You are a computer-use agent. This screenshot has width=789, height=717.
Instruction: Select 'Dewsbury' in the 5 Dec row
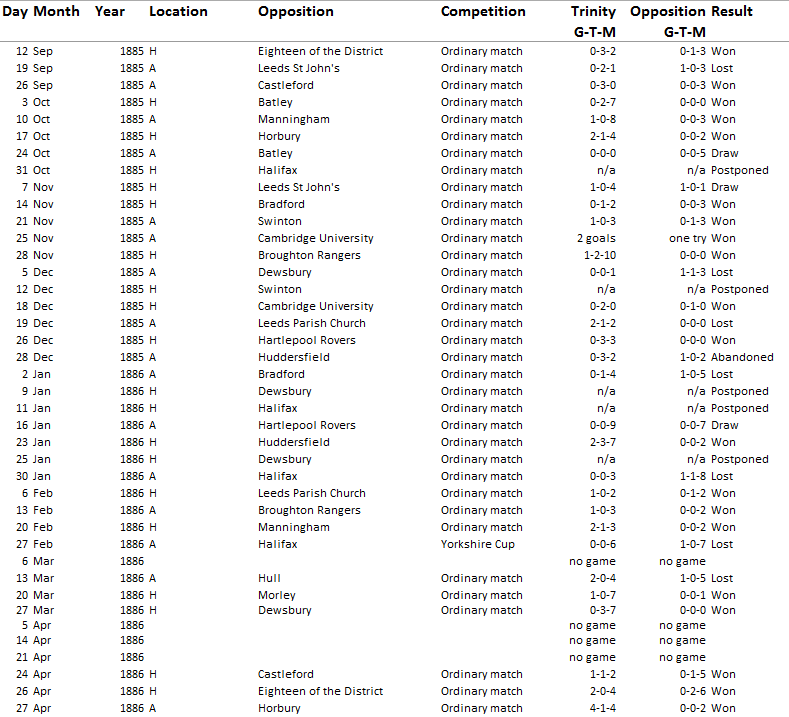[x=285, y=273]
